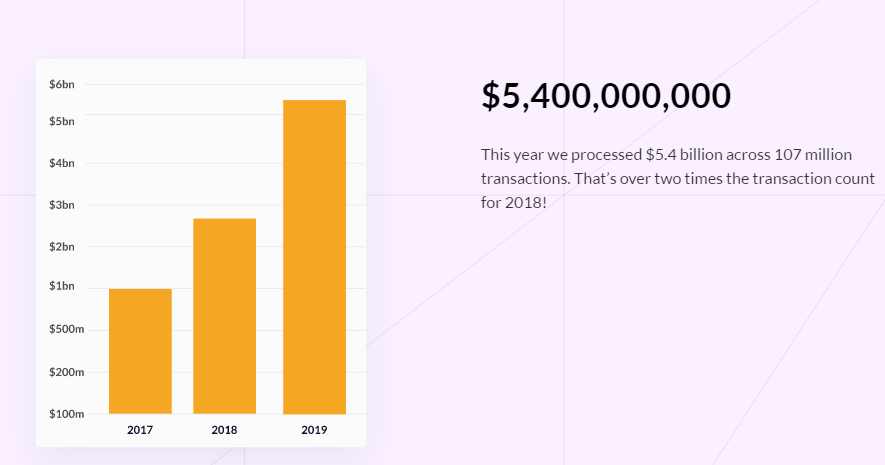Click the 2017 x-axis label
885x465 pixels.
point(140,430)
